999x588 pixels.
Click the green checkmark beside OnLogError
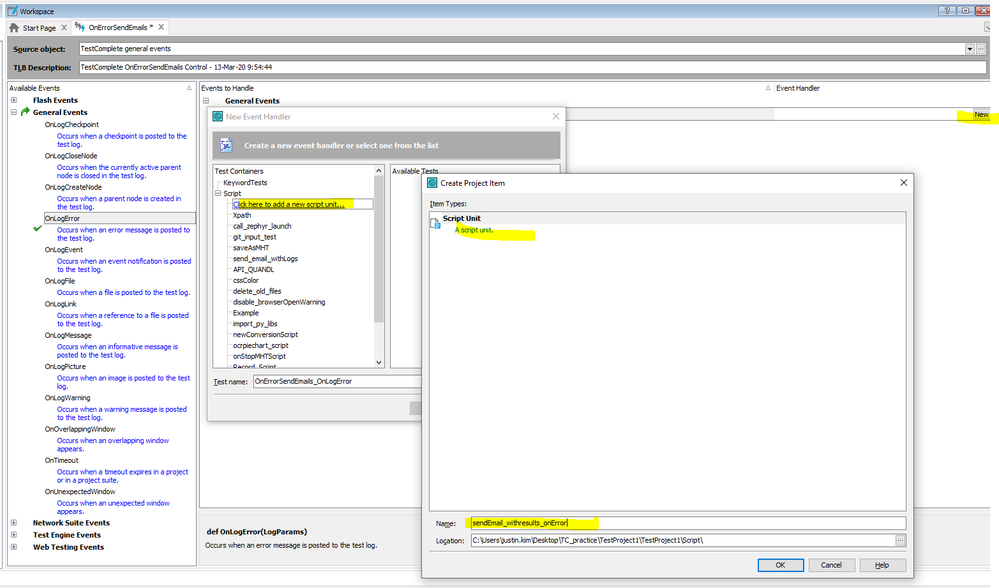pos(38,228)
